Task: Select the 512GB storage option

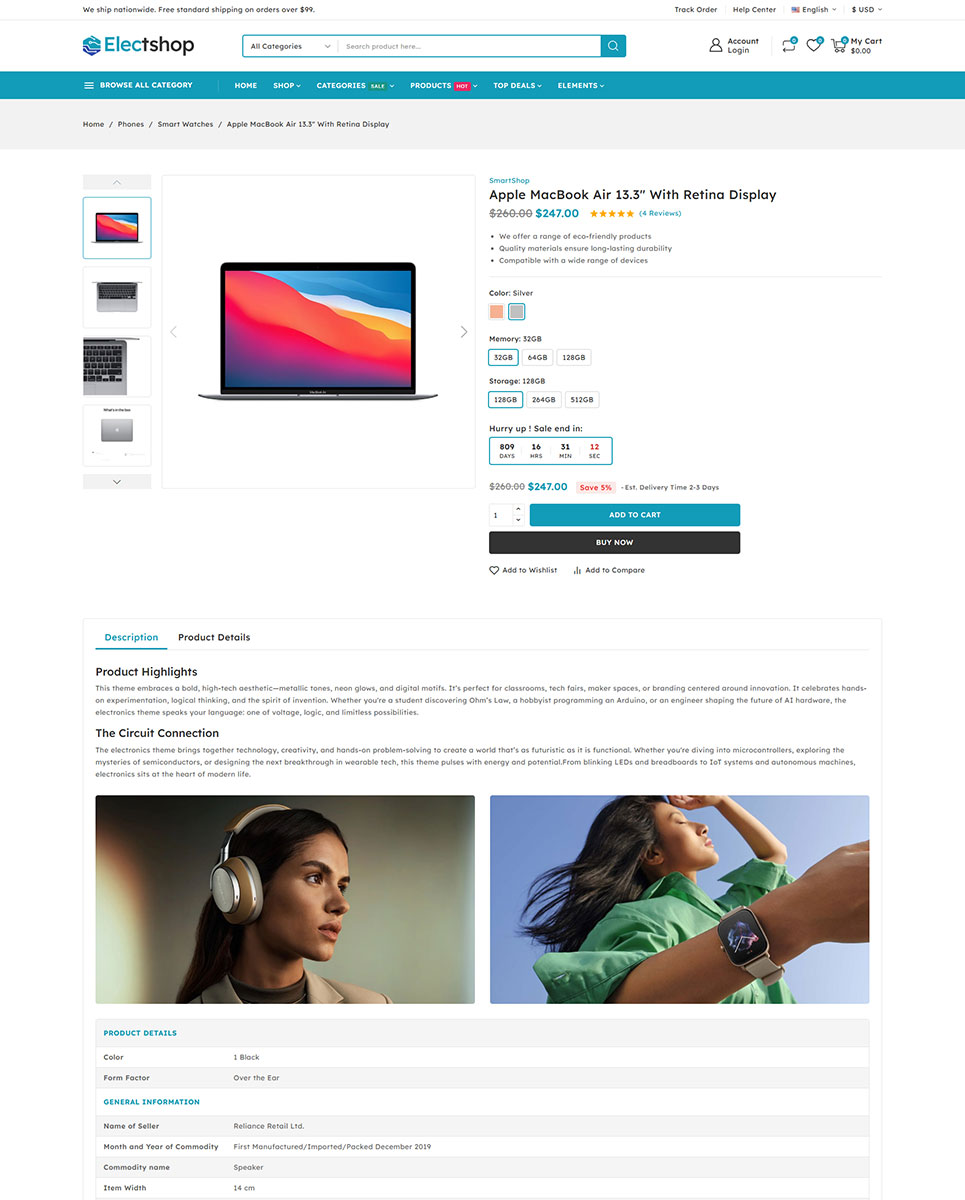Action: tap(582, 400)
